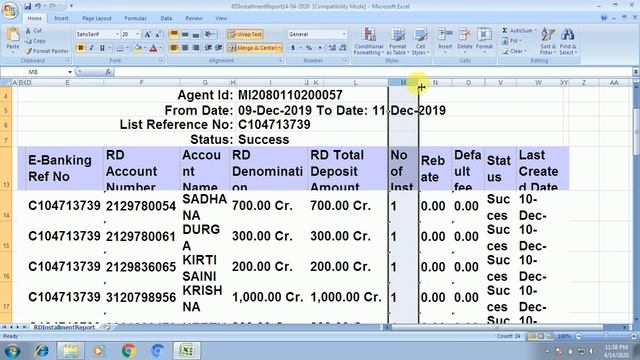The width and height of the screenshot is (640, 360).
Task: Open Google Chrome from taskbar
Action: coord(129,351)
